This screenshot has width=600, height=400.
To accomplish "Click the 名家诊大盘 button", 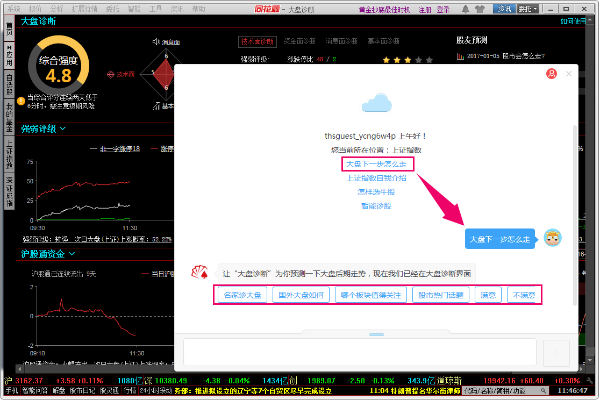I will (242, 295).
